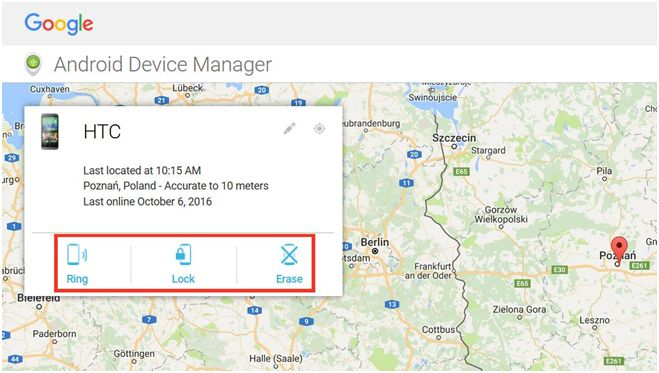This screenshot has height=373, width=659.
Task: Click the Ring button label
Action: click(x=77, y=279)
